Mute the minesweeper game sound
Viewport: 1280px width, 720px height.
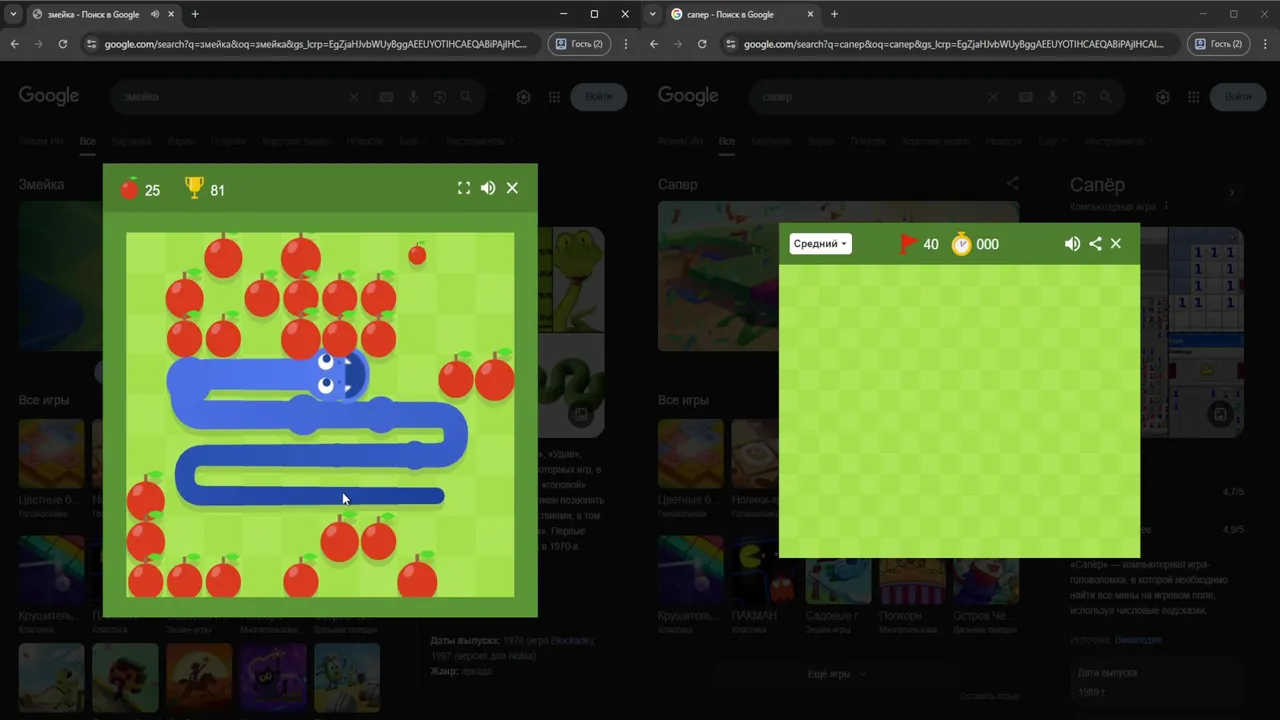tap(1072, 244)
